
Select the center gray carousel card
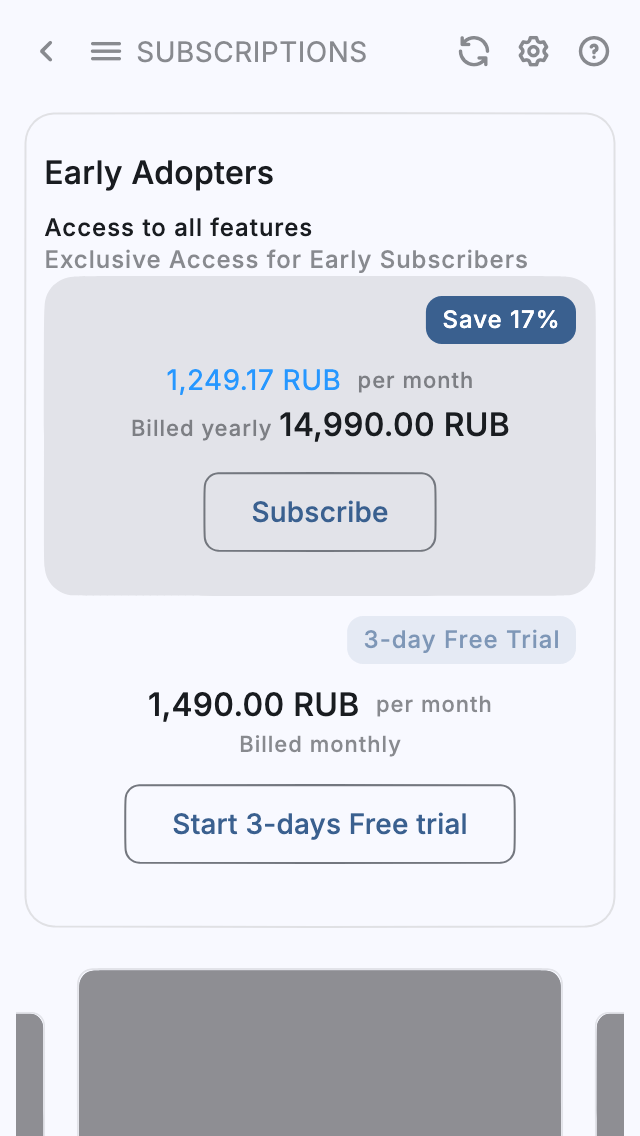click(320, 1055)
